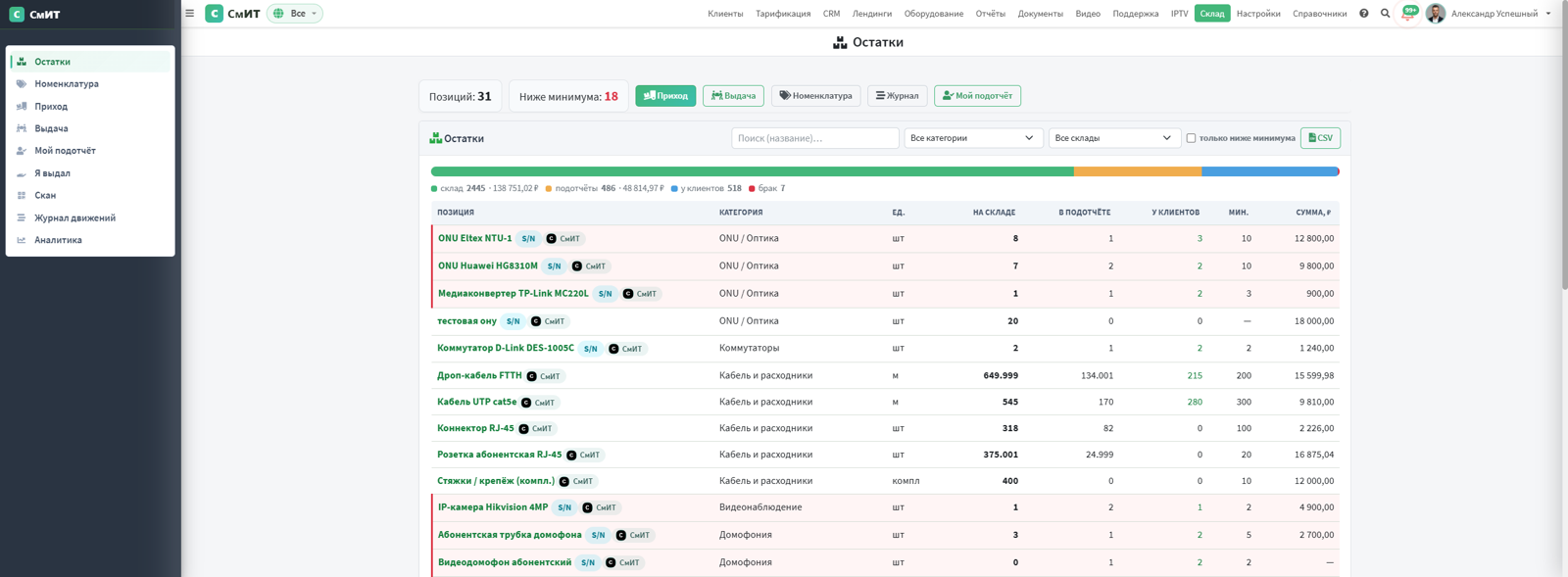
Task: Click the Журнал button
Action: click(x=897, y=96)
